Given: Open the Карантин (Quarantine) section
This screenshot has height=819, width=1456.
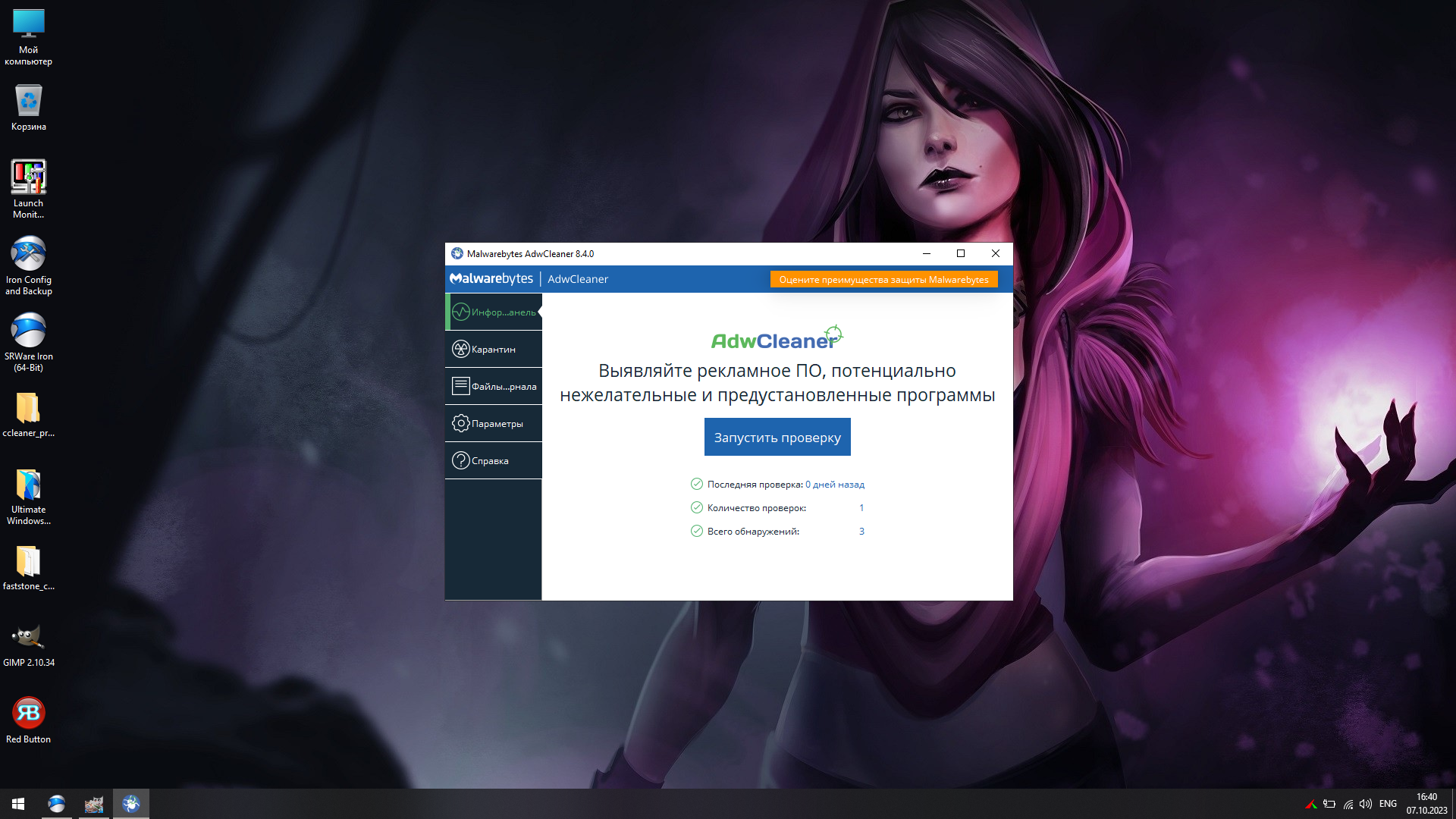Looking at the screenshot, I should 494,349.
